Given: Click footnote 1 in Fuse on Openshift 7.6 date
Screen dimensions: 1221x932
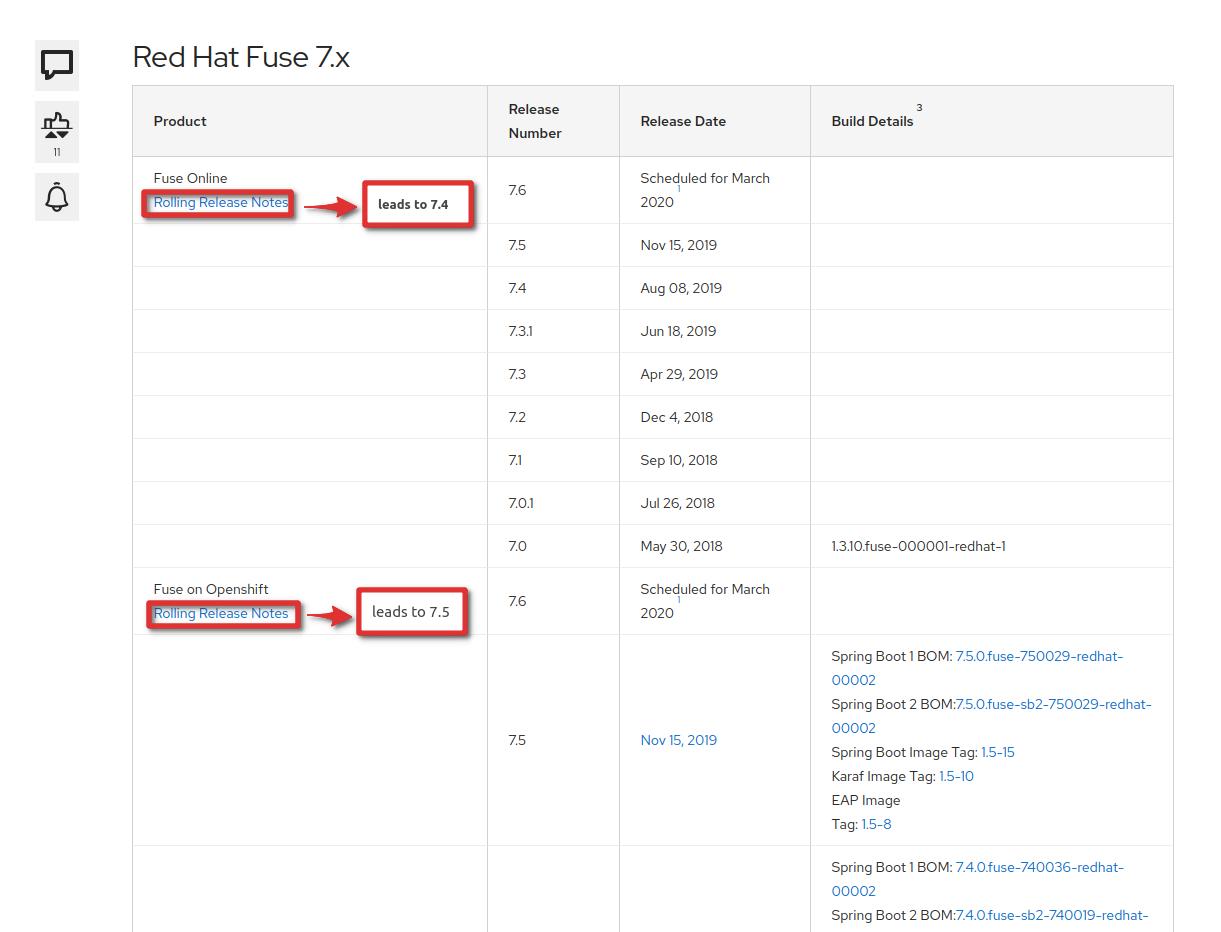Looking at the screenshot, I should (x=678, y=600).
